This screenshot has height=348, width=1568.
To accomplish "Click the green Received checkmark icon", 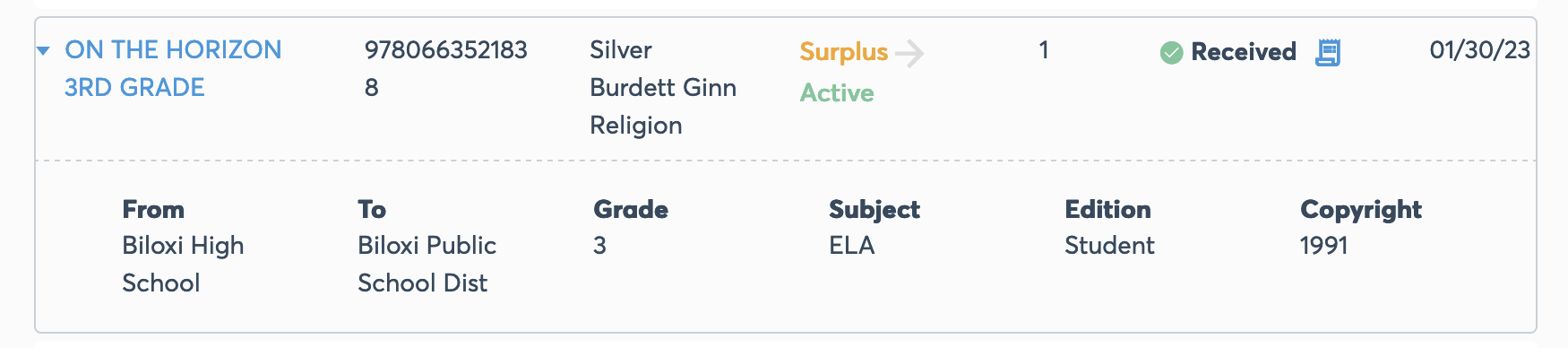I will pos(1171,53).
